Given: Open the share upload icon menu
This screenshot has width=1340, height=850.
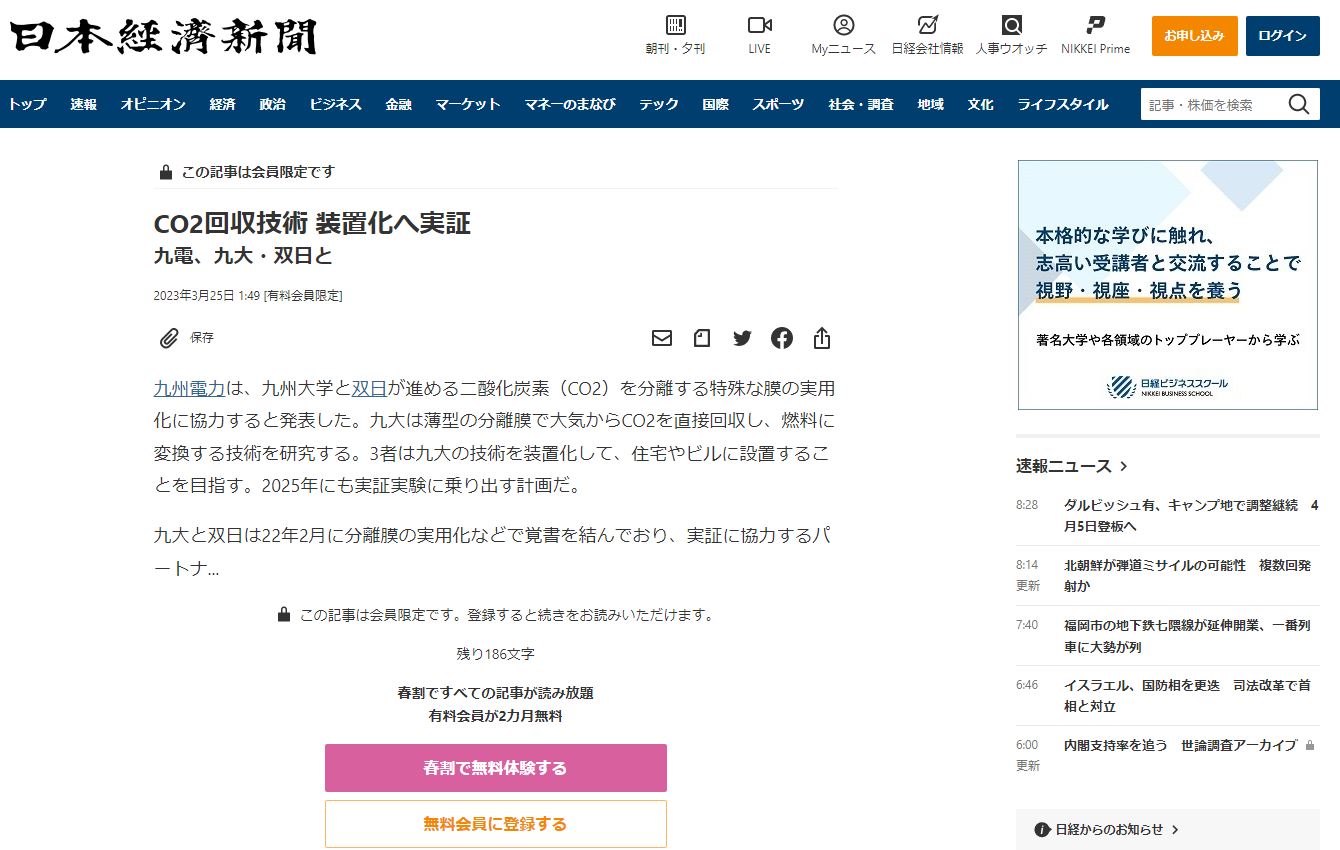Looking at the screenshot, I should [822, 338].
